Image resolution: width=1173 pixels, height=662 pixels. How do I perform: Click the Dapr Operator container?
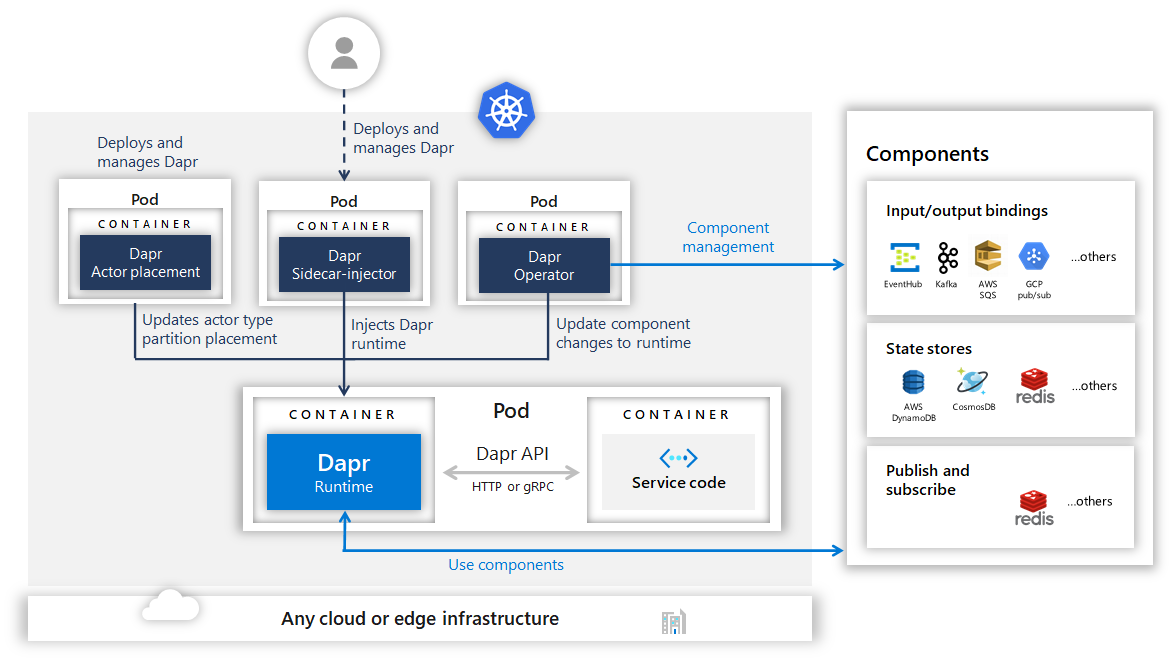(544, 264)
